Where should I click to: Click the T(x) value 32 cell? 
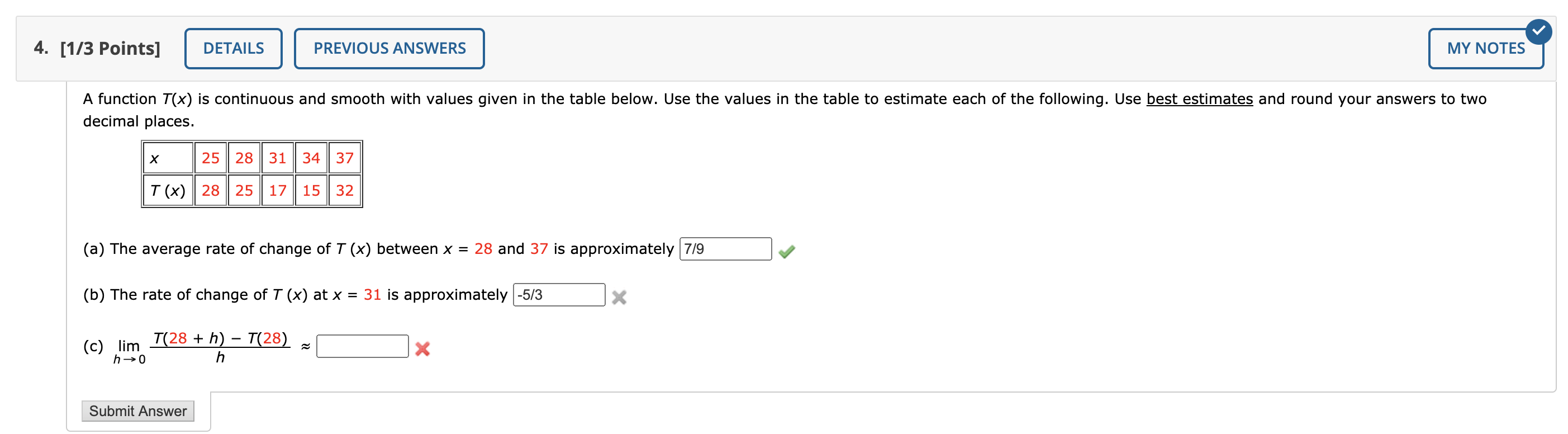coord(345,191)
